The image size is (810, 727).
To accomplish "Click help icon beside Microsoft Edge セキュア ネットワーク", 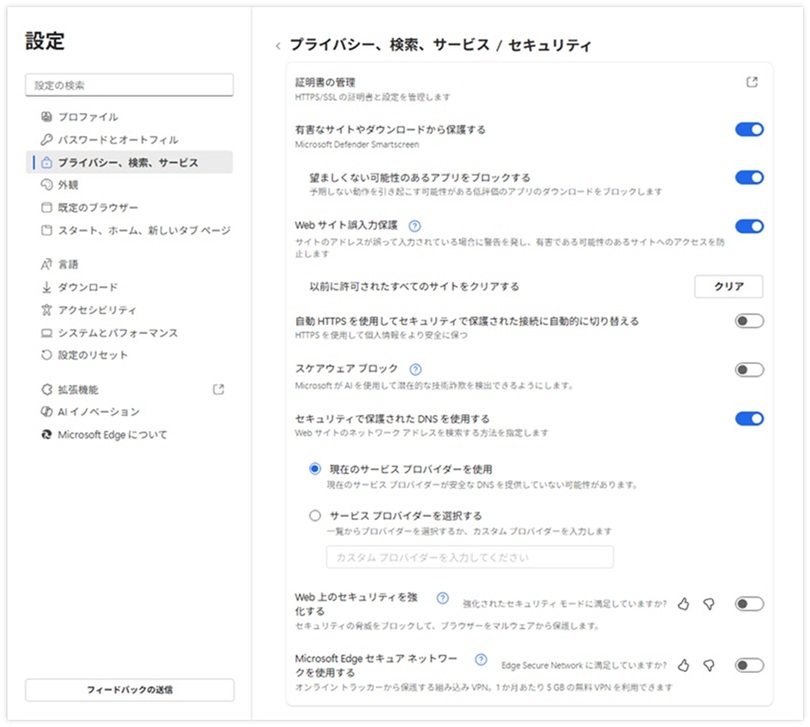I will pos(481,660).
